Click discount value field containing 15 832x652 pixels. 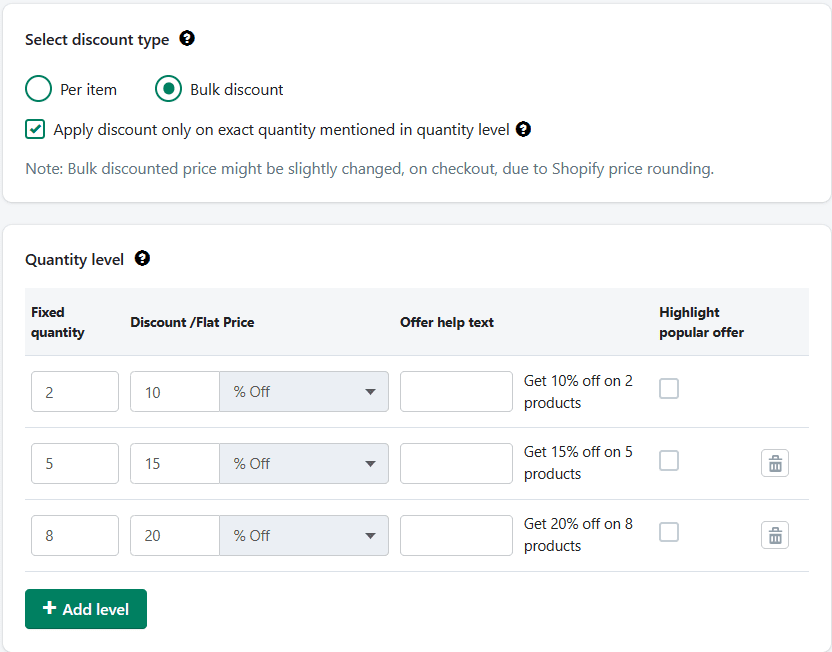point(175,464)
